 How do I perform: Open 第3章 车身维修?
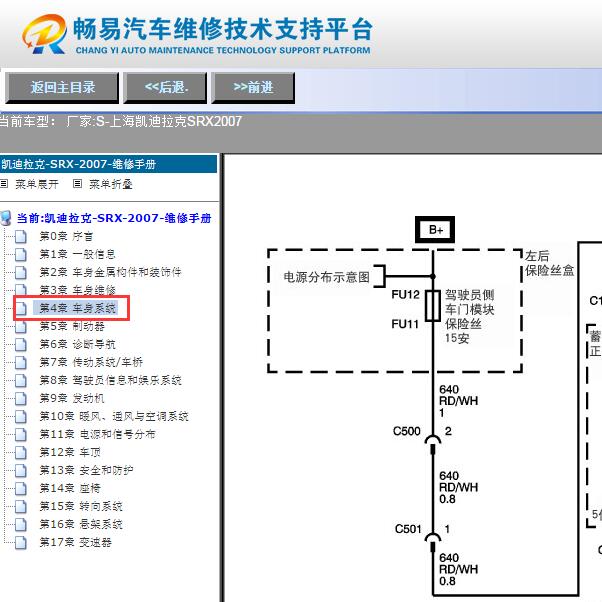pyautogui.click(x=77, y=290)
